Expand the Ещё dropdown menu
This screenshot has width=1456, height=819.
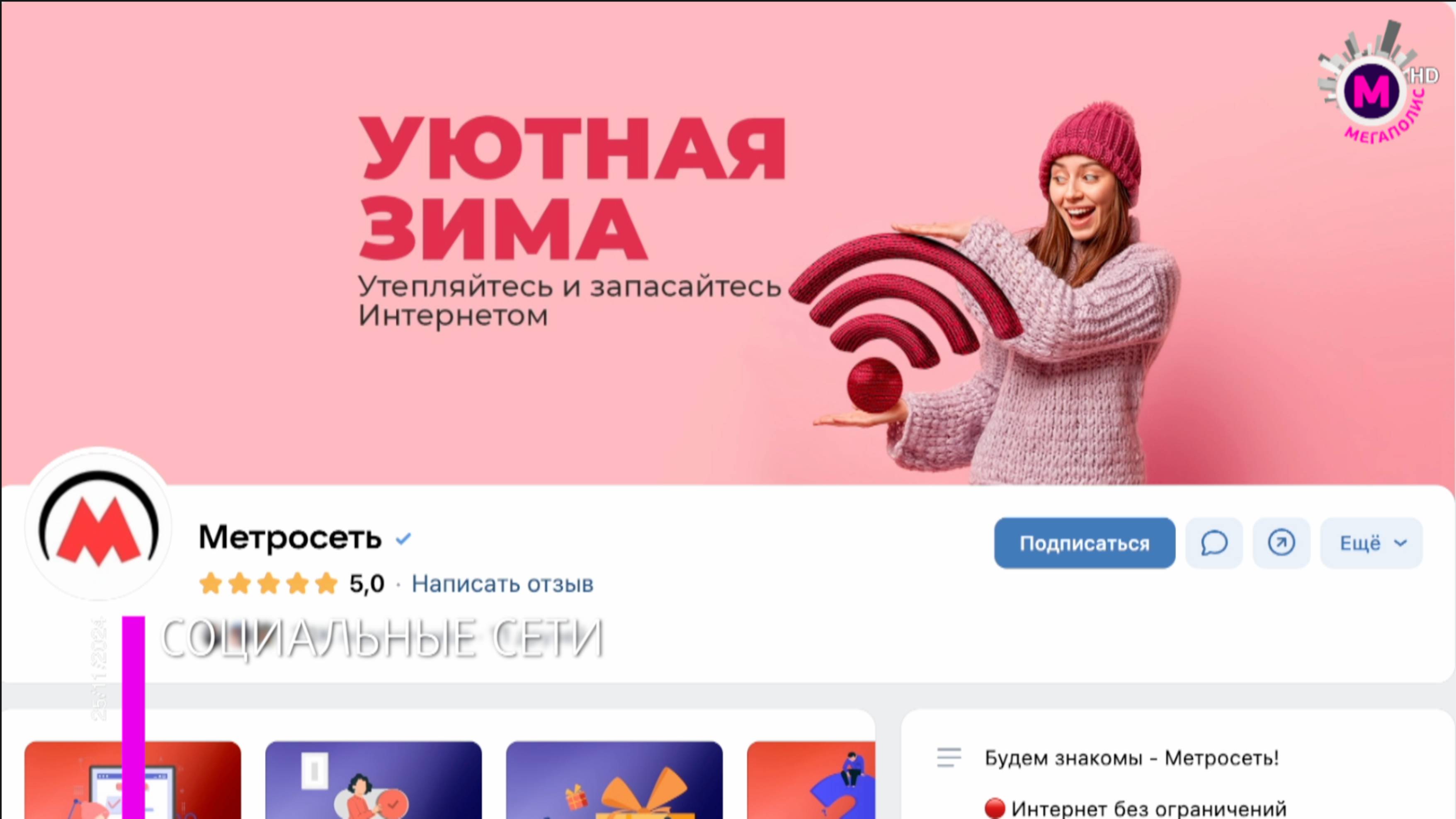[1371, 543]
